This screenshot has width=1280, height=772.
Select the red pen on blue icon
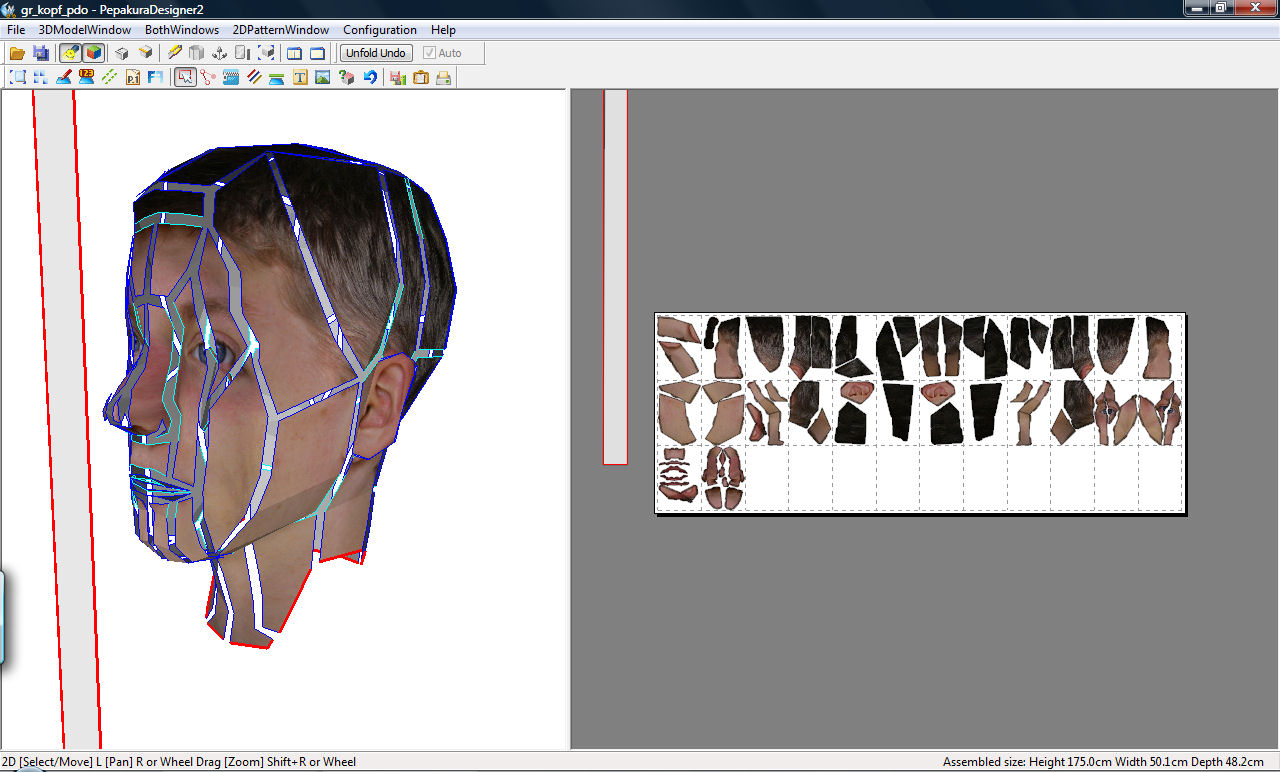64,77
